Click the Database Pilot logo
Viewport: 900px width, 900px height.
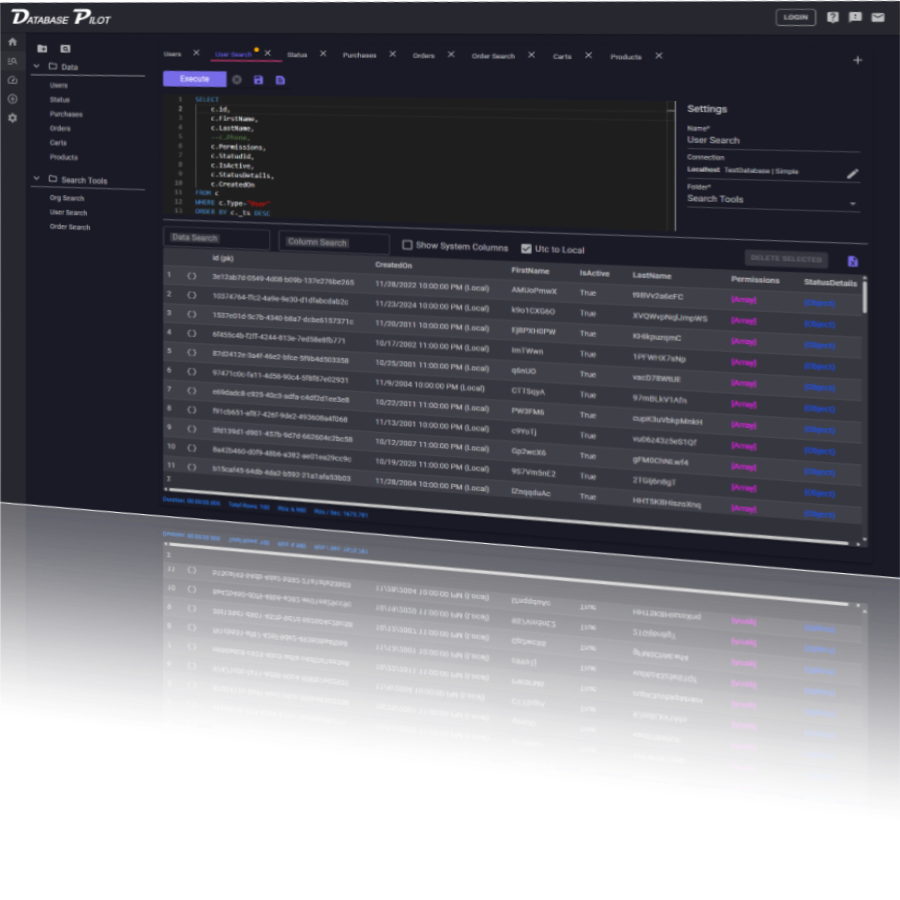coord(61,18)
